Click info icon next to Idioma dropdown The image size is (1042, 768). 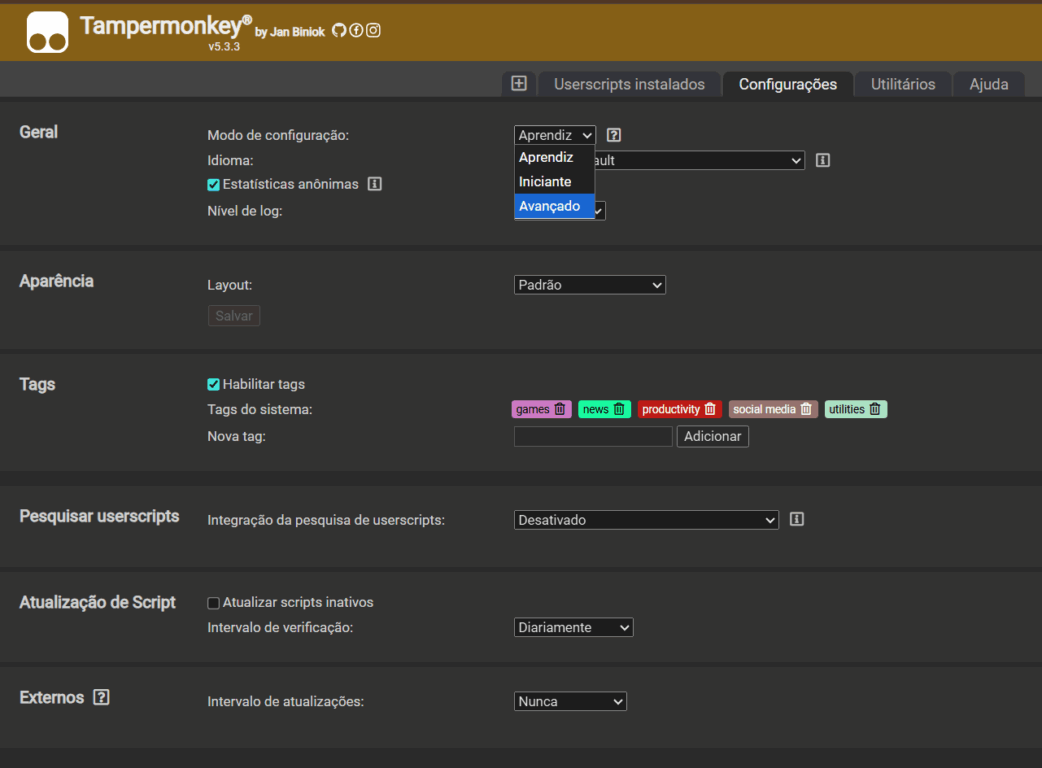pyautogui.click(x=823, y=160)
